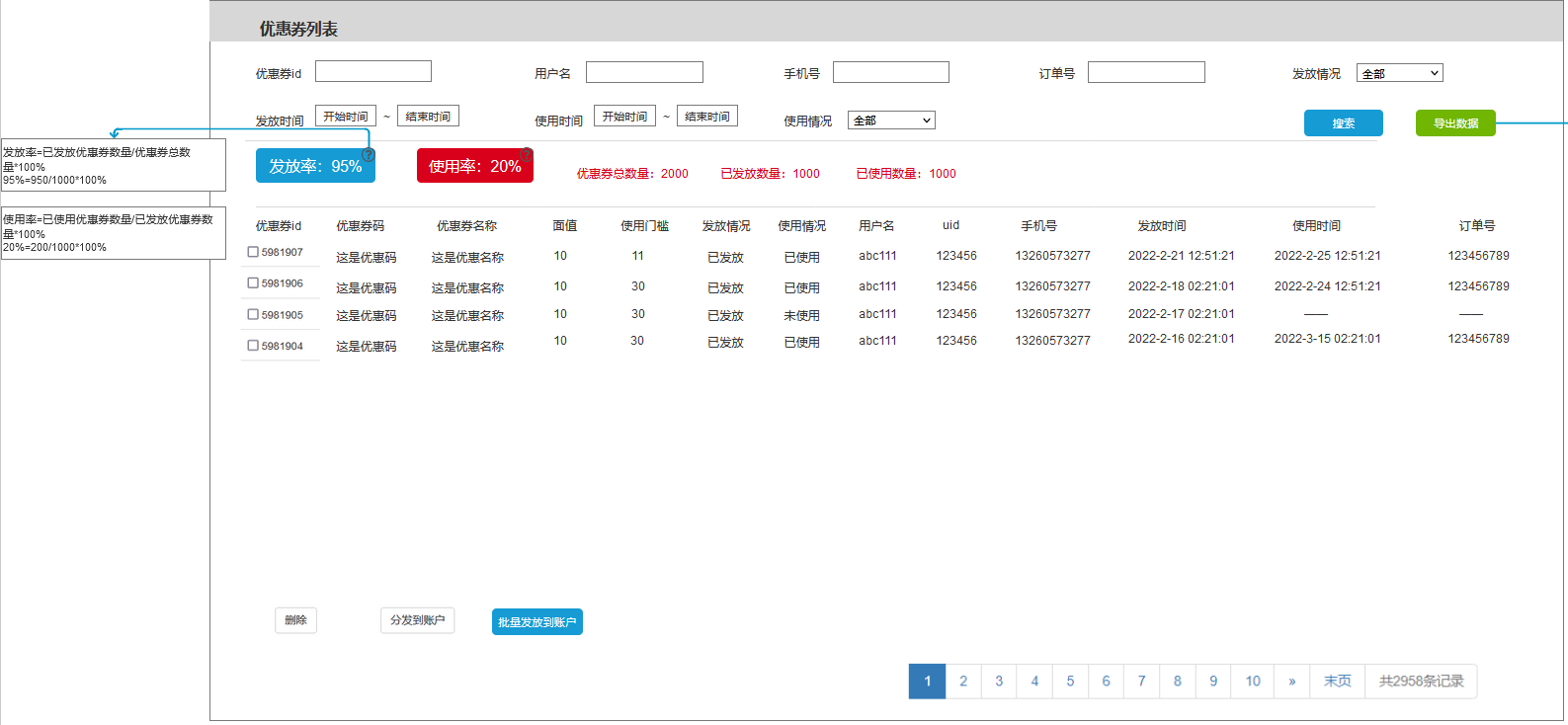Open the 使用情况 dropdown

pyautogui.click(x=891, y=121)
